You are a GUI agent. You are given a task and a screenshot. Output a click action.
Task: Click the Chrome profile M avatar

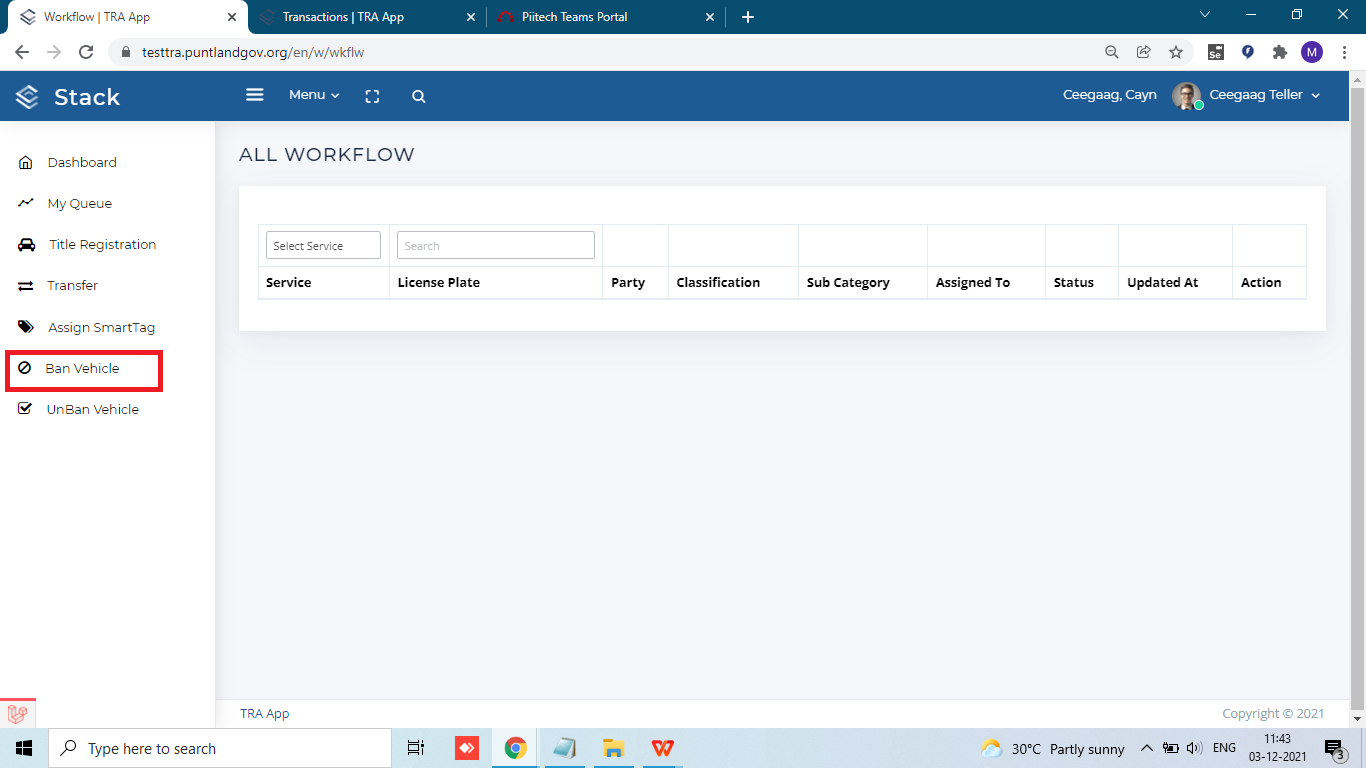click(x=1312, y=52)
